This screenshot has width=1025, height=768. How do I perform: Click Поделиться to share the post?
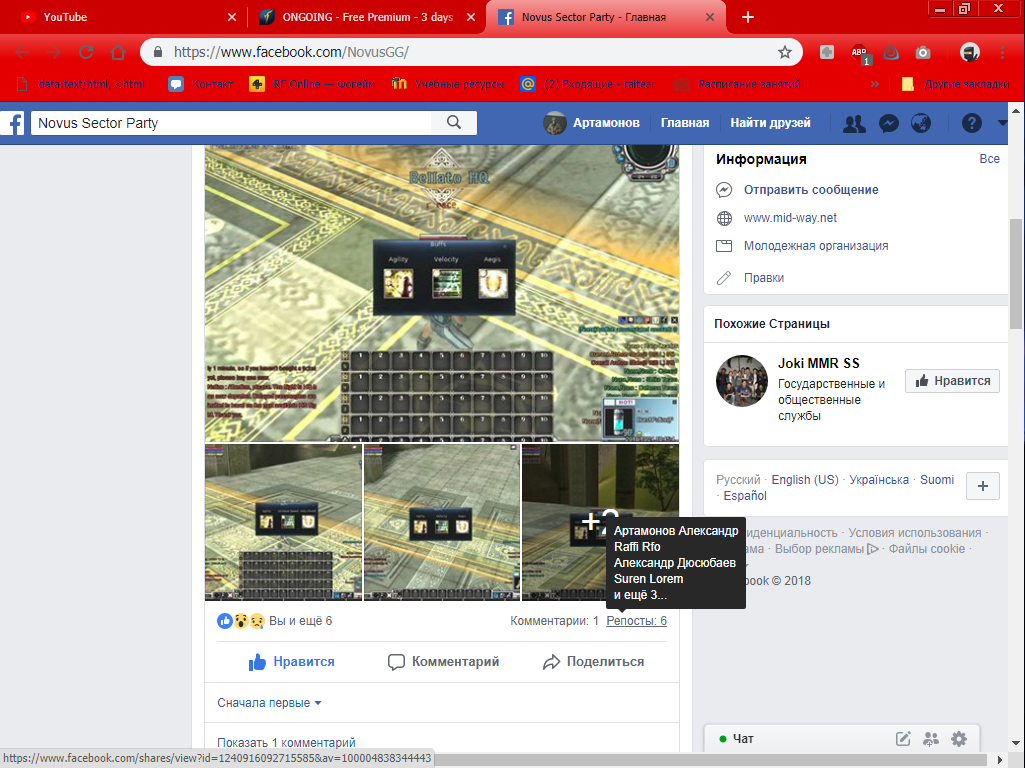(593, 662)
